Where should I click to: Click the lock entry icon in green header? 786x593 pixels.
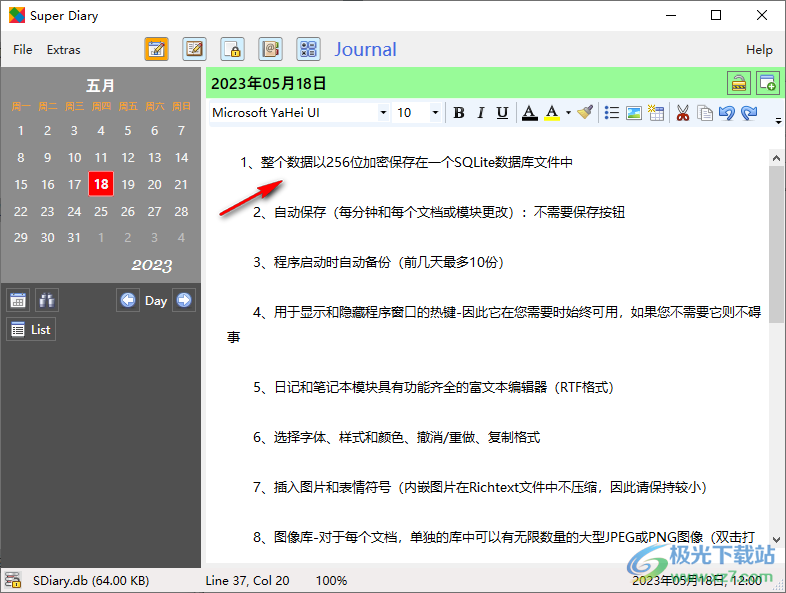click(739, 83)
